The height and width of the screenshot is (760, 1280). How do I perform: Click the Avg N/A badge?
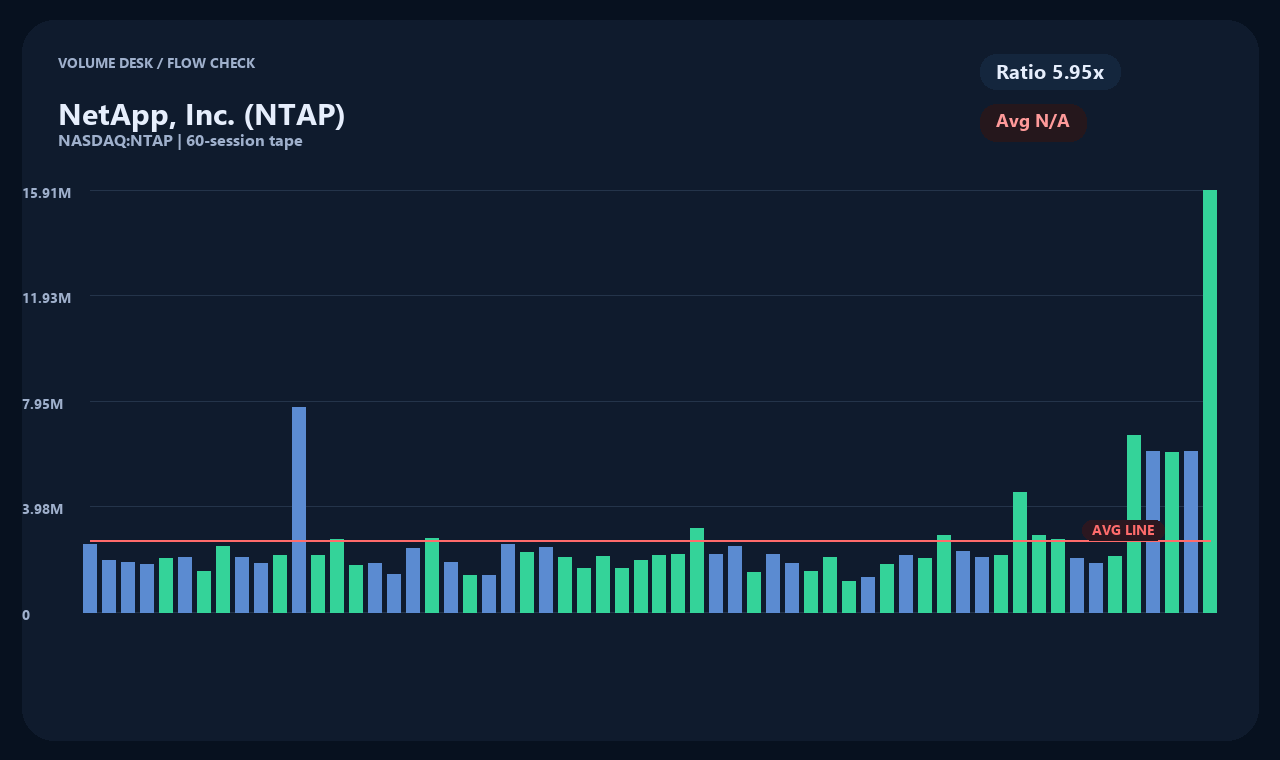1033,122
